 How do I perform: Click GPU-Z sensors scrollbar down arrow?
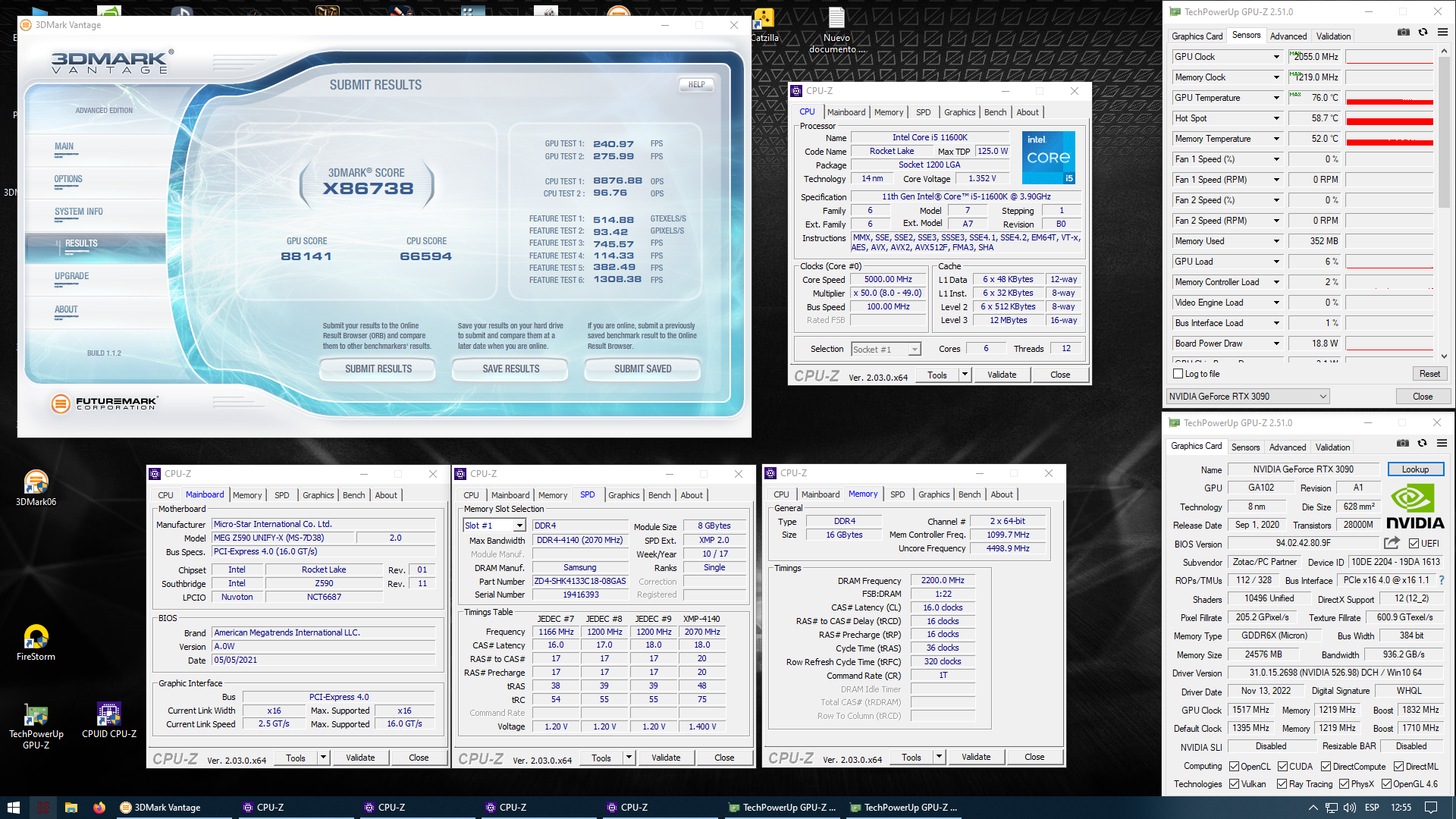click(x=1443, y=356)
